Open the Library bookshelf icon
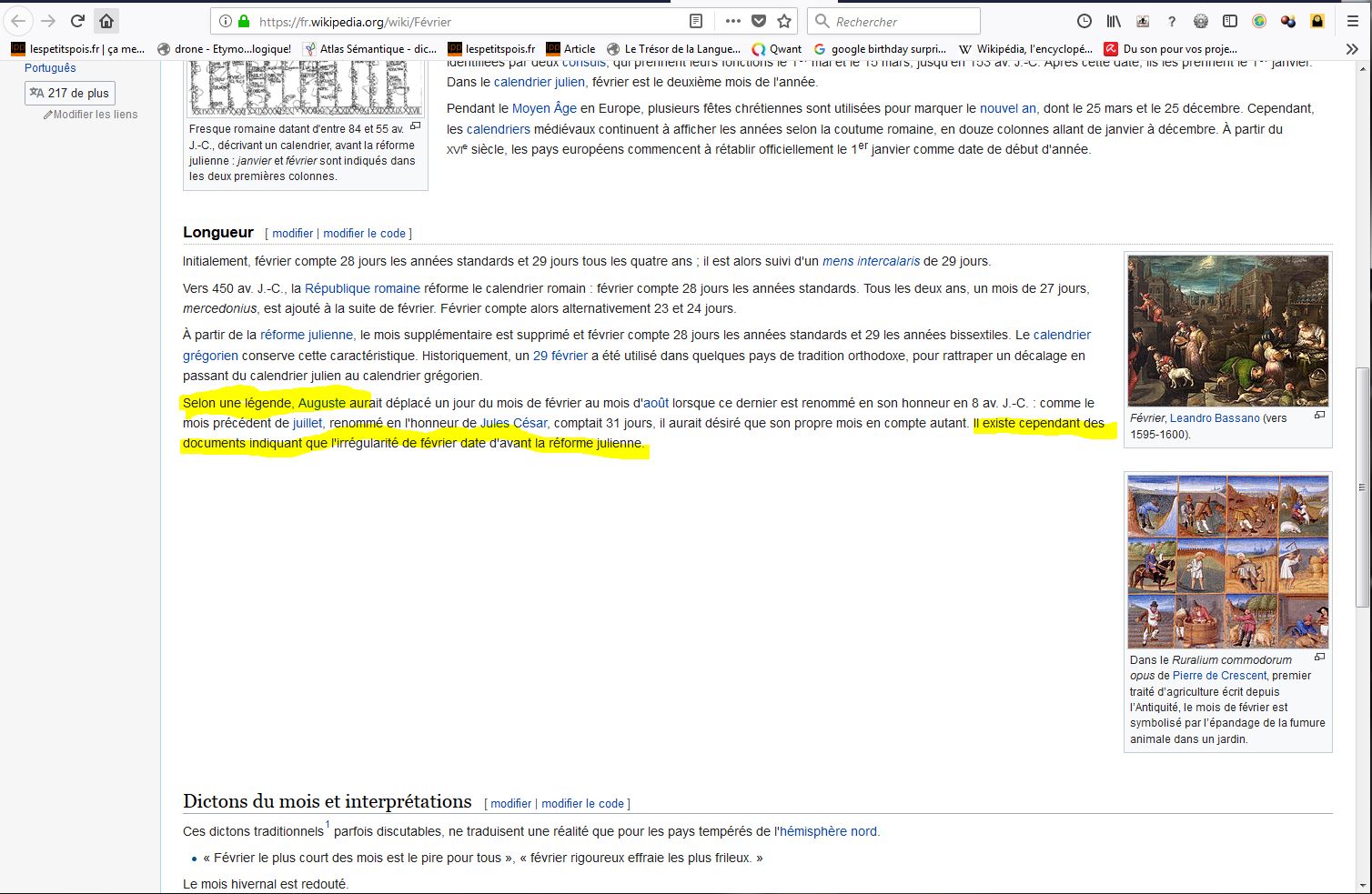 pyautogui.click(x=1114, y=21)
